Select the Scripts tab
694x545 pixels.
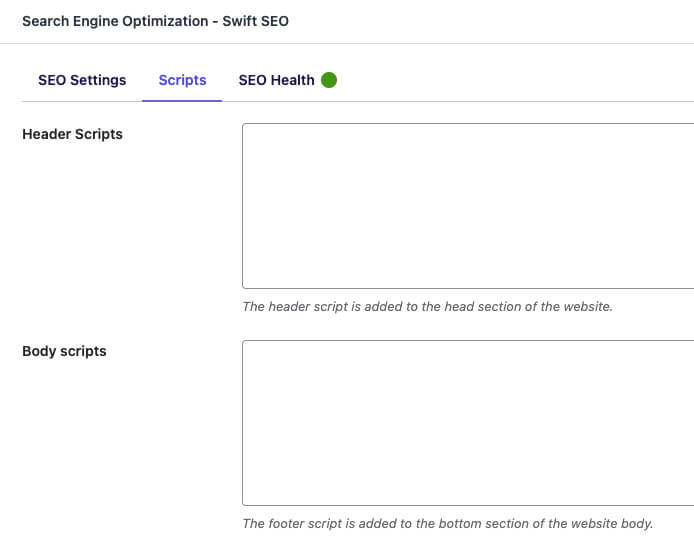182,80
